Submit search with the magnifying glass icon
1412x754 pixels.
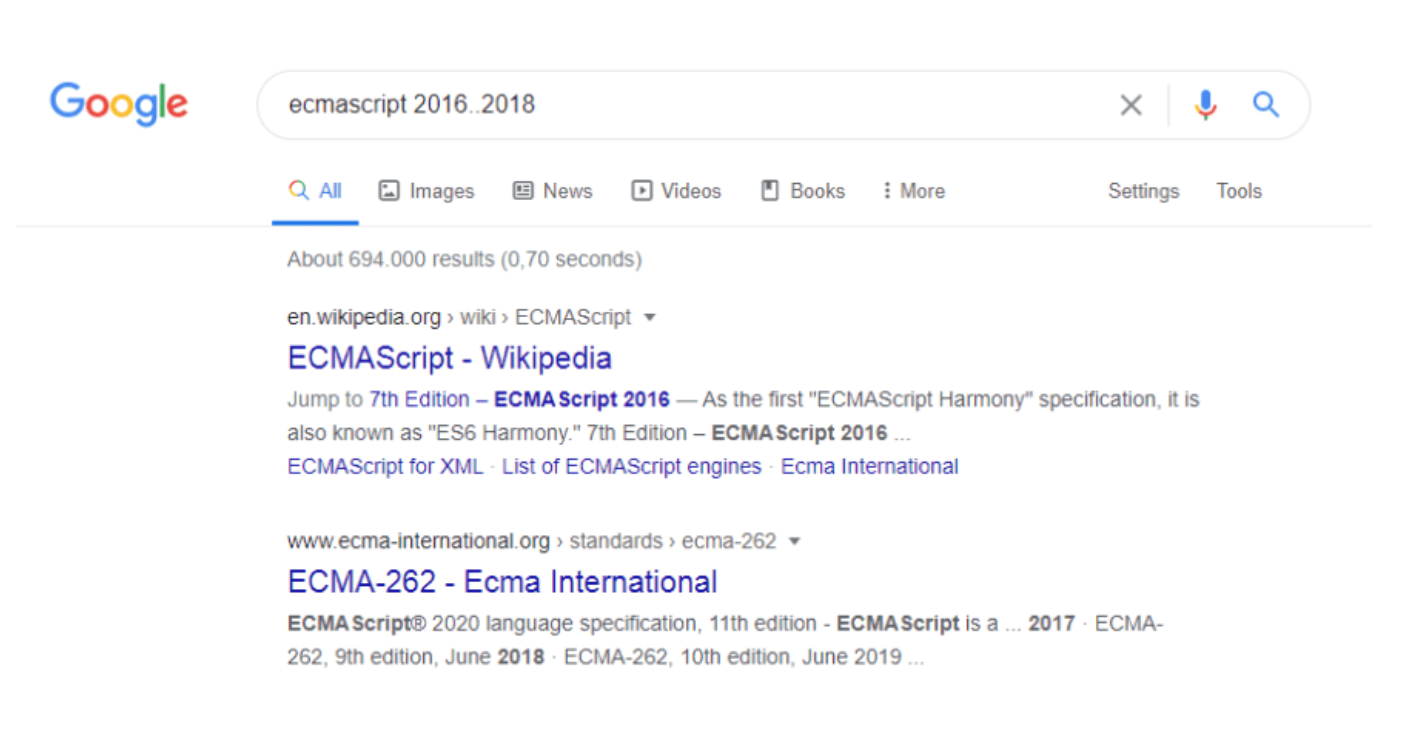(1266, 104)
